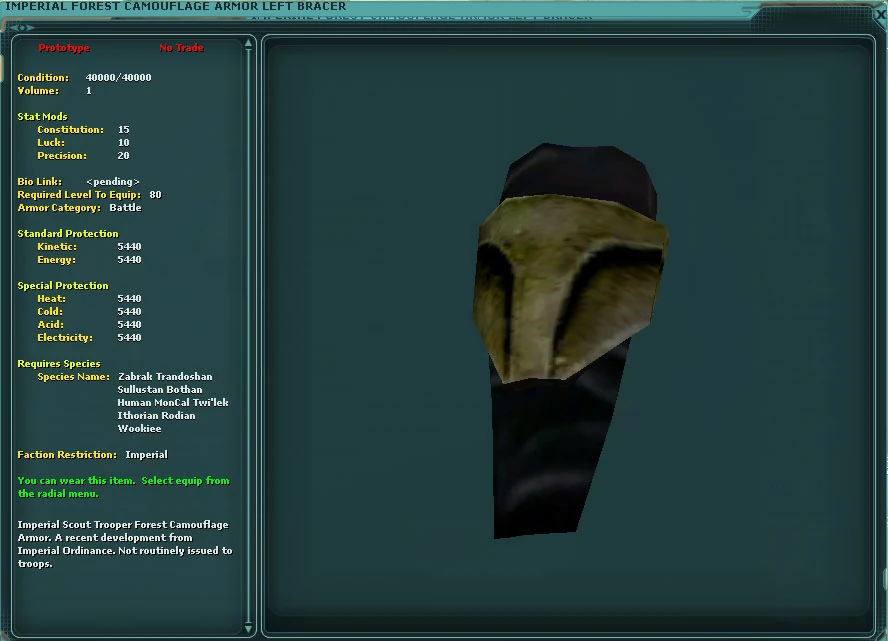Click the small arrow icon under the title bar
Viewport: 888px width, 641px height.
[22, 27]
